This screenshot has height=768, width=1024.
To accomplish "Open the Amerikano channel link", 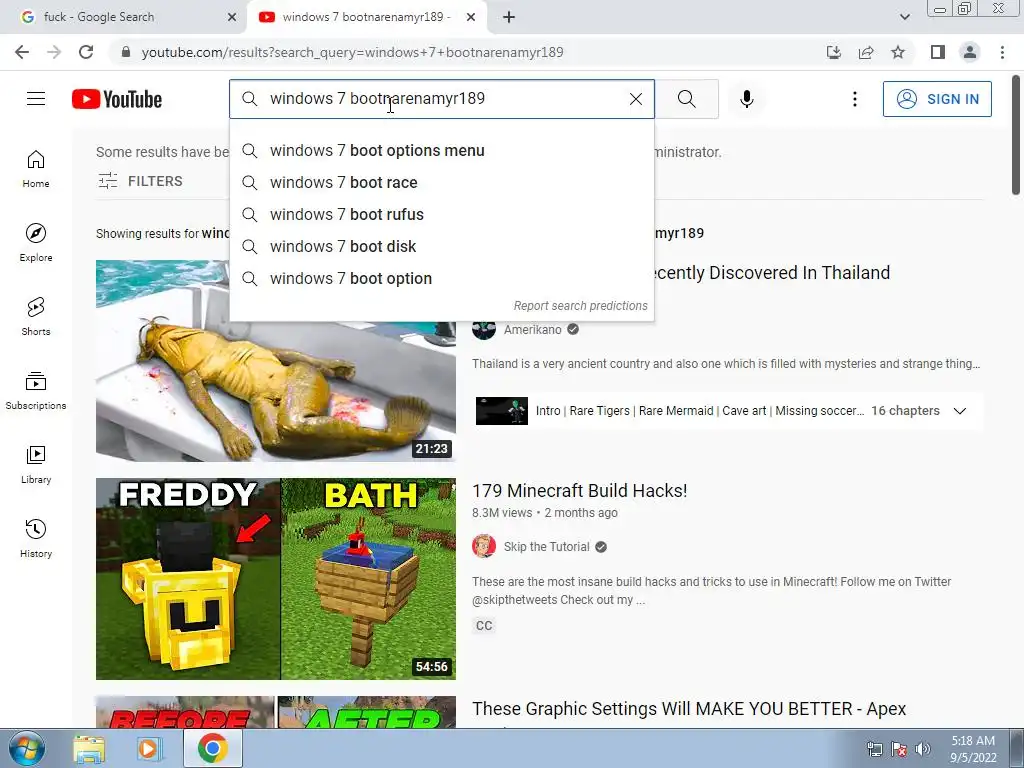I will tap(532, 330).
